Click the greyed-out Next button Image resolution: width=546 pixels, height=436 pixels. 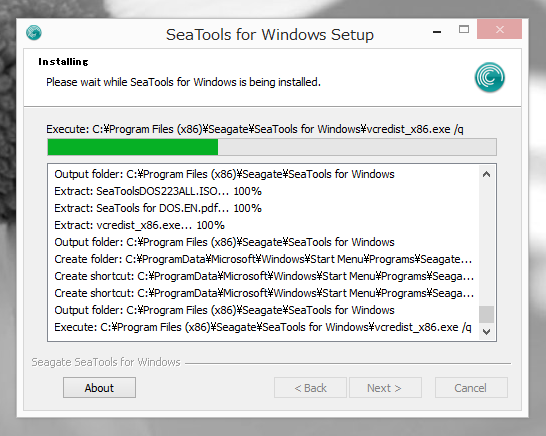pyautogui.click(x=385, y=388)
